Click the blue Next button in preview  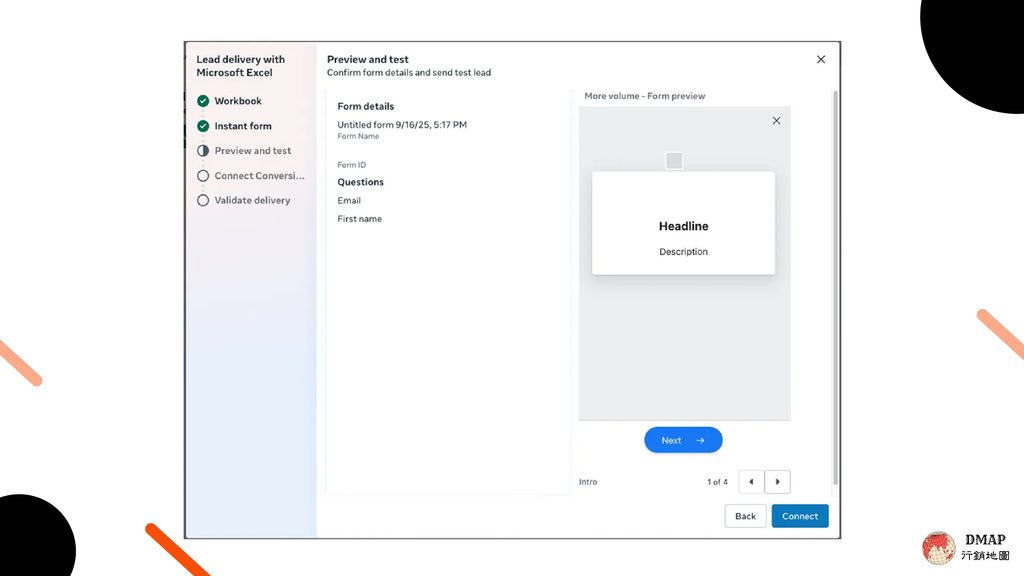coord(683,440)
